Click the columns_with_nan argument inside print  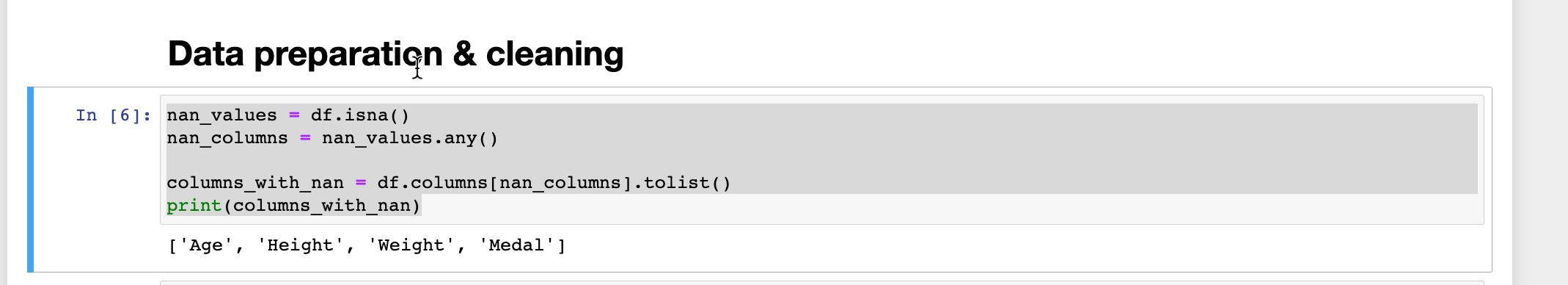click(x=321, y=206)
